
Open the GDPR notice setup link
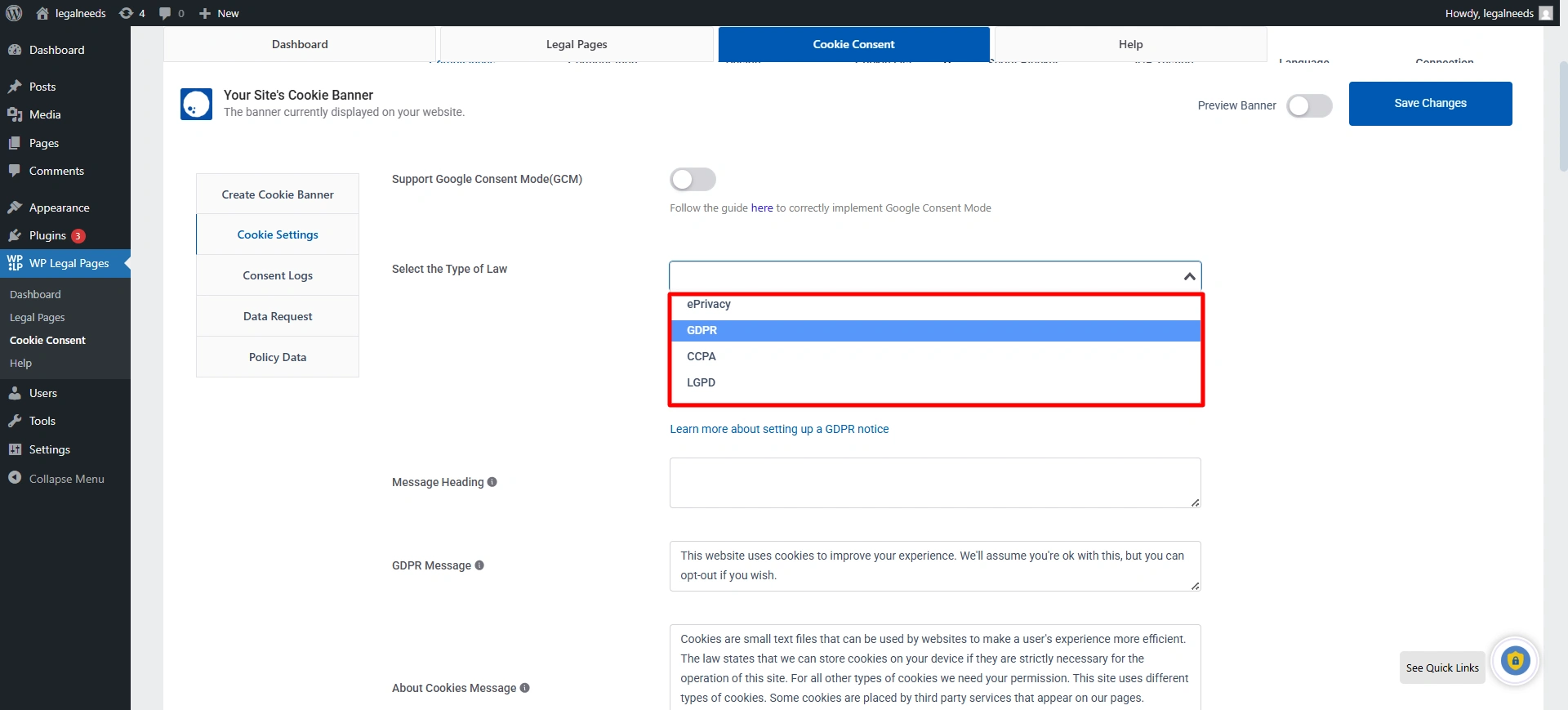coord(779,429)
